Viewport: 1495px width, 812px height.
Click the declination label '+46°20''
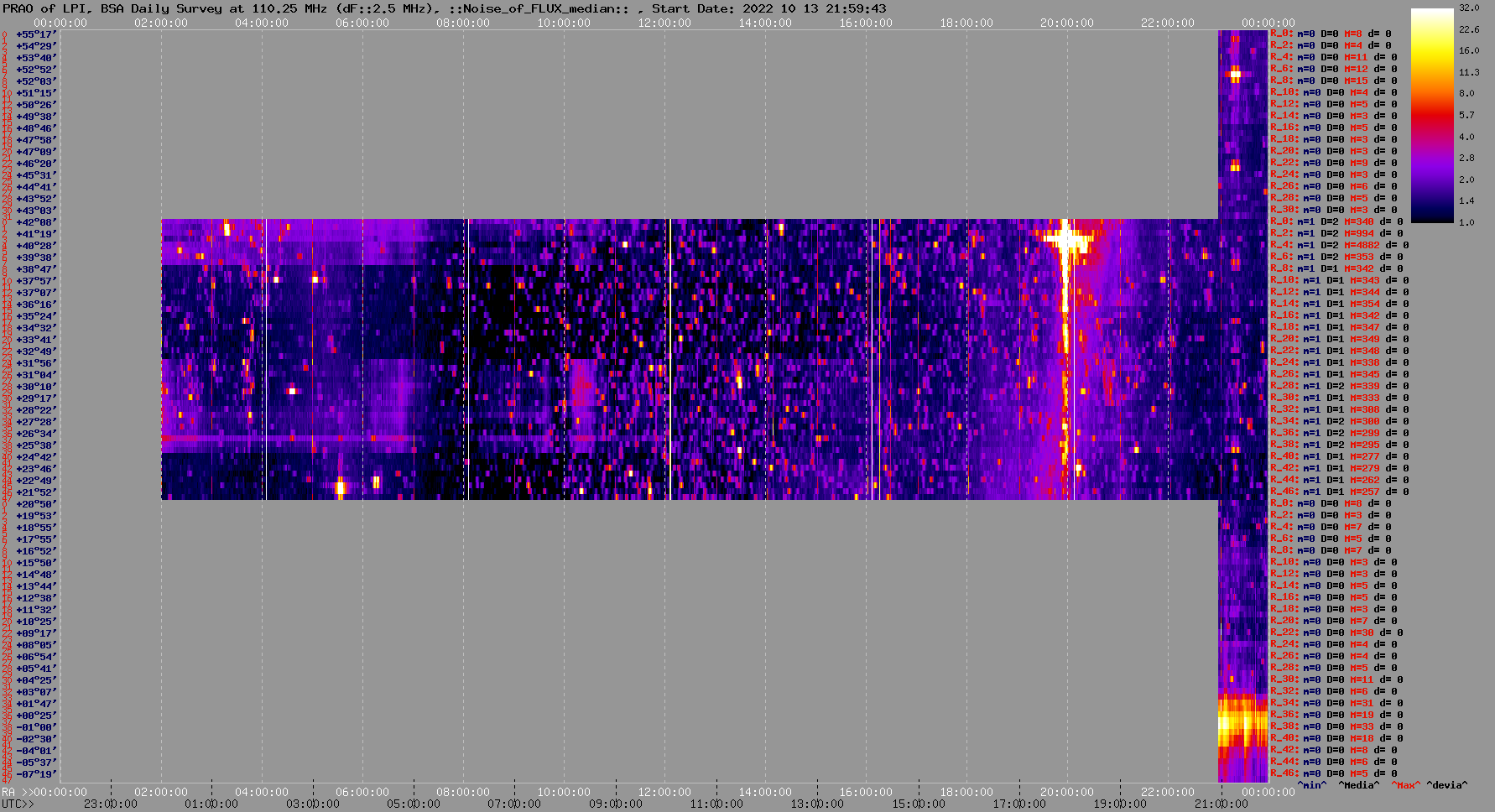(36, 164)
